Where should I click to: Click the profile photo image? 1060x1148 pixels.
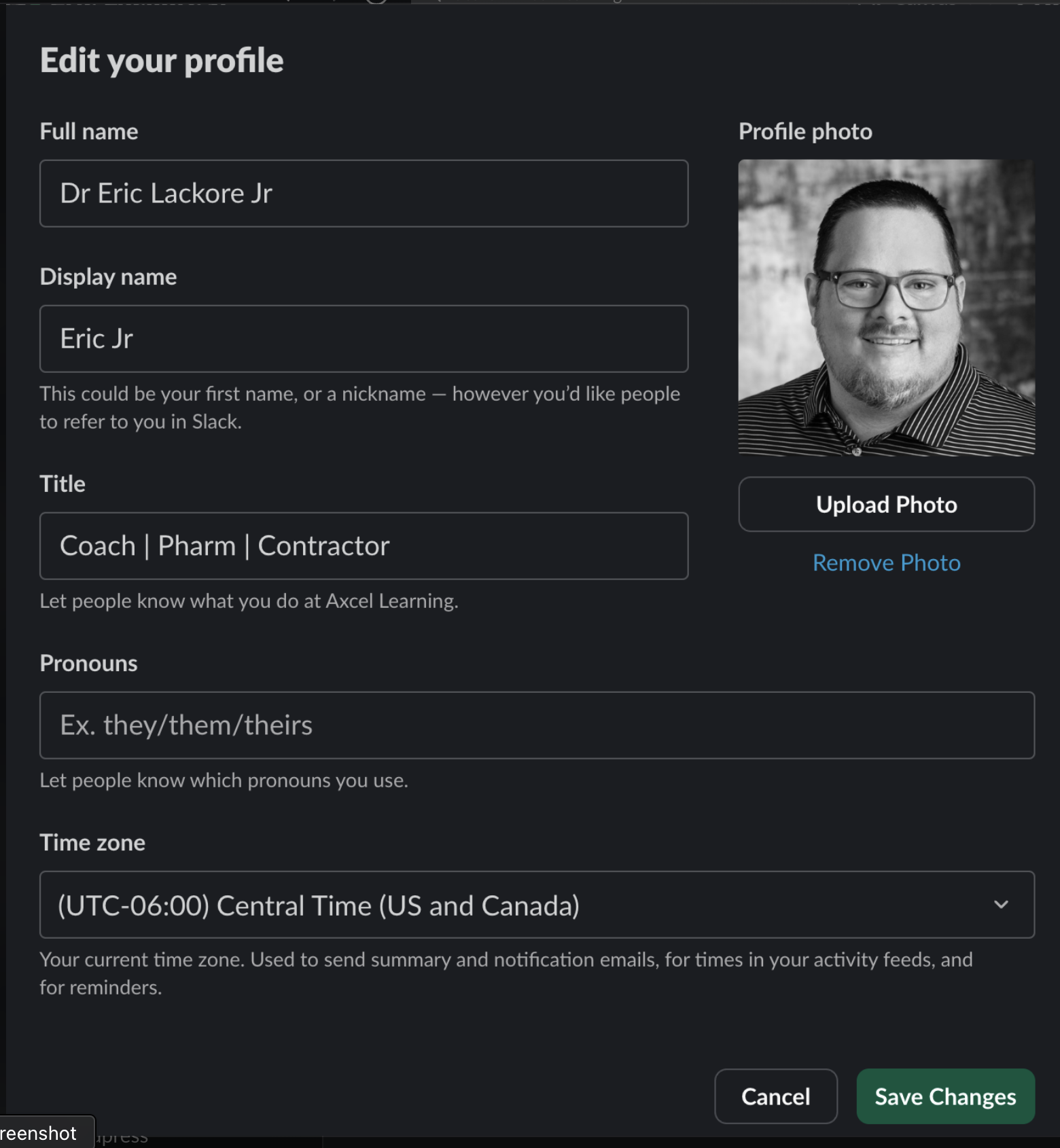point(886,308)
